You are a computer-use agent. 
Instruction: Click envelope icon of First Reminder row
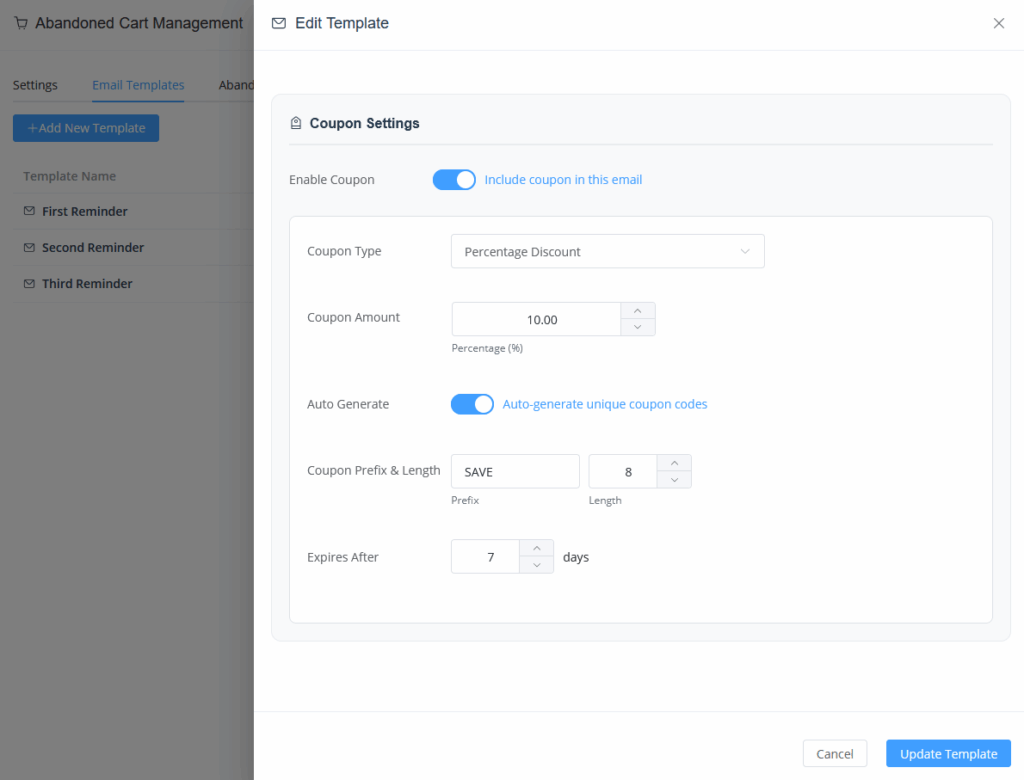[x=29, y=211]
